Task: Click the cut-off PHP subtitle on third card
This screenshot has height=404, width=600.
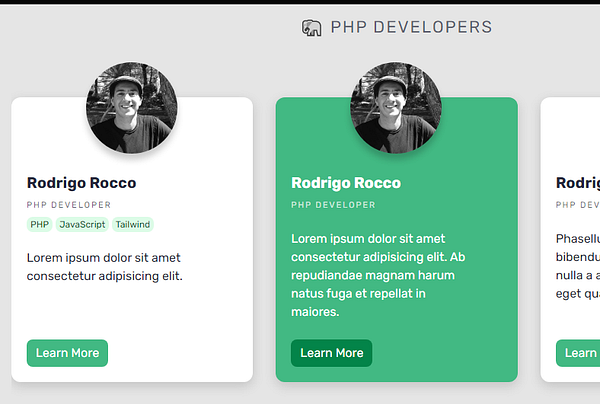Action: point(578,205)
